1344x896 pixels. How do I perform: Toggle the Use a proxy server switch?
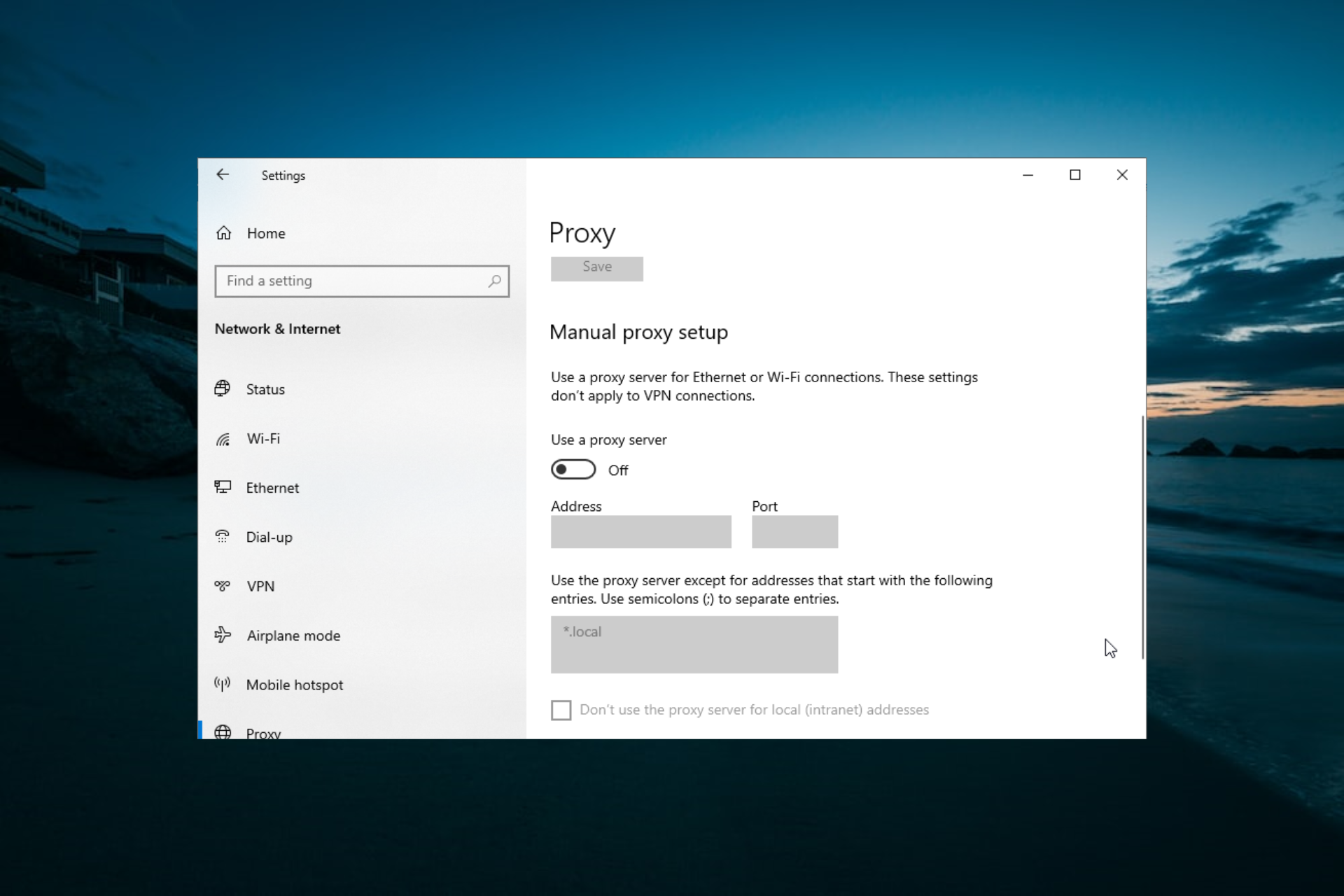point(573,470)
